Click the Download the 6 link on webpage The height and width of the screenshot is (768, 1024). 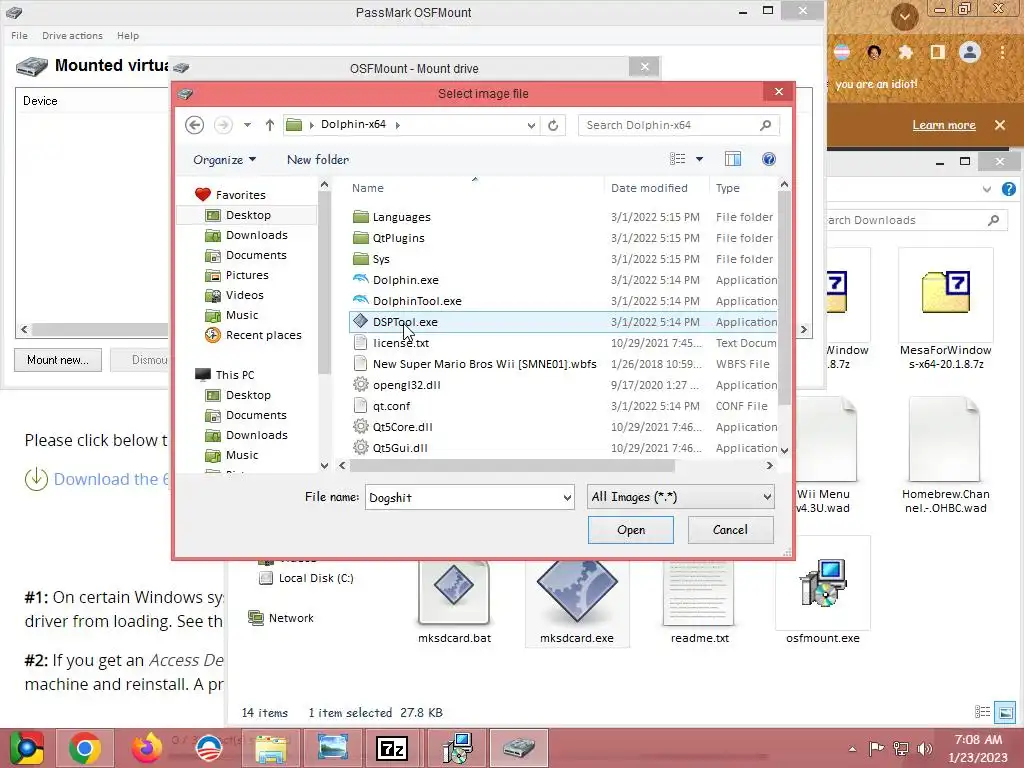[x=112, y=479]
